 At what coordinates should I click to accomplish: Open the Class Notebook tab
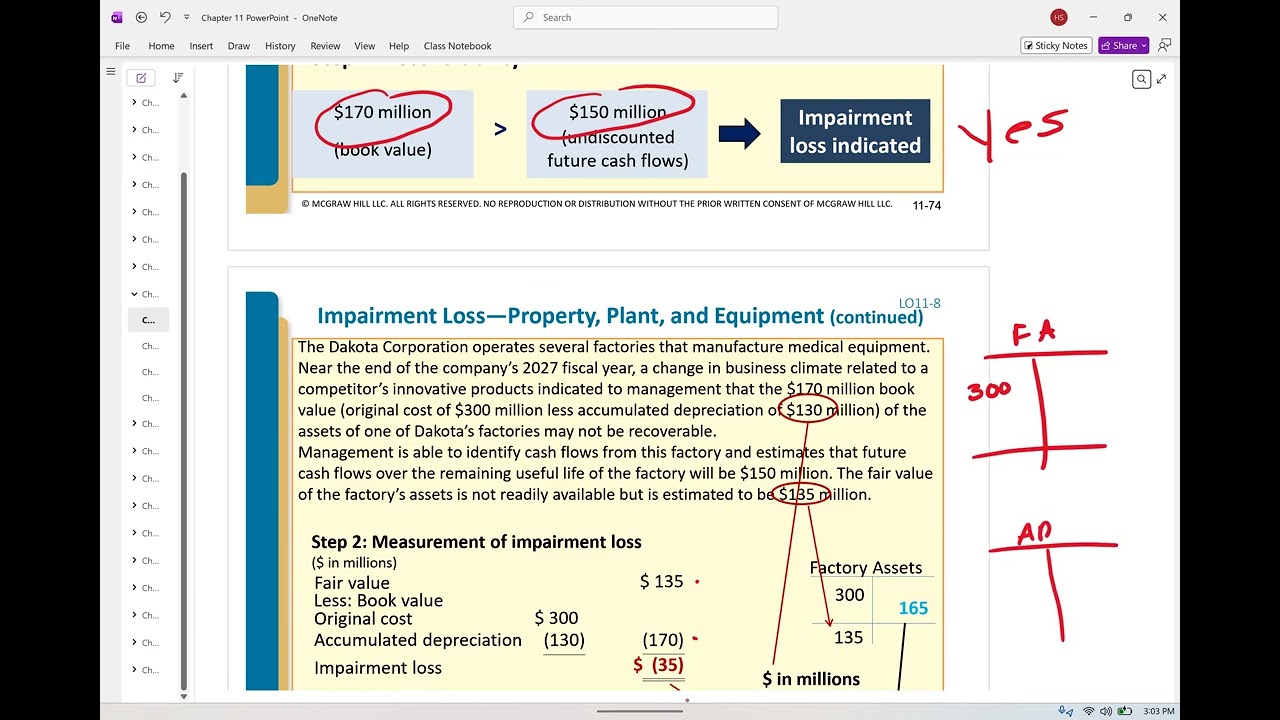(457, 46)
